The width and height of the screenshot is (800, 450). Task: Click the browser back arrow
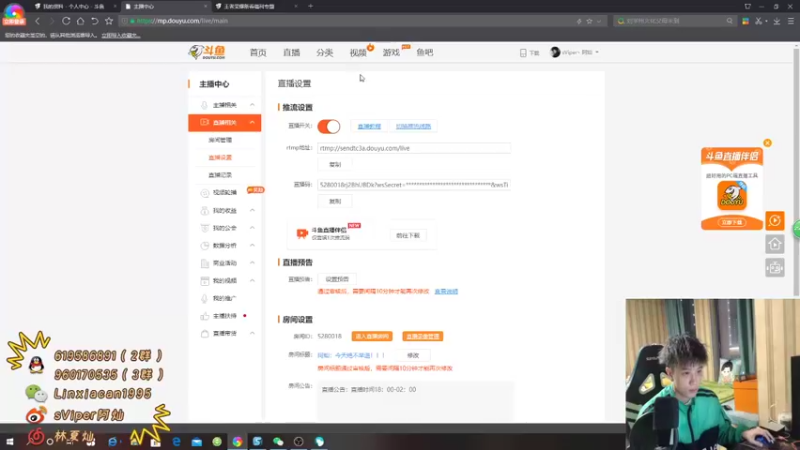tap(37, 21)
